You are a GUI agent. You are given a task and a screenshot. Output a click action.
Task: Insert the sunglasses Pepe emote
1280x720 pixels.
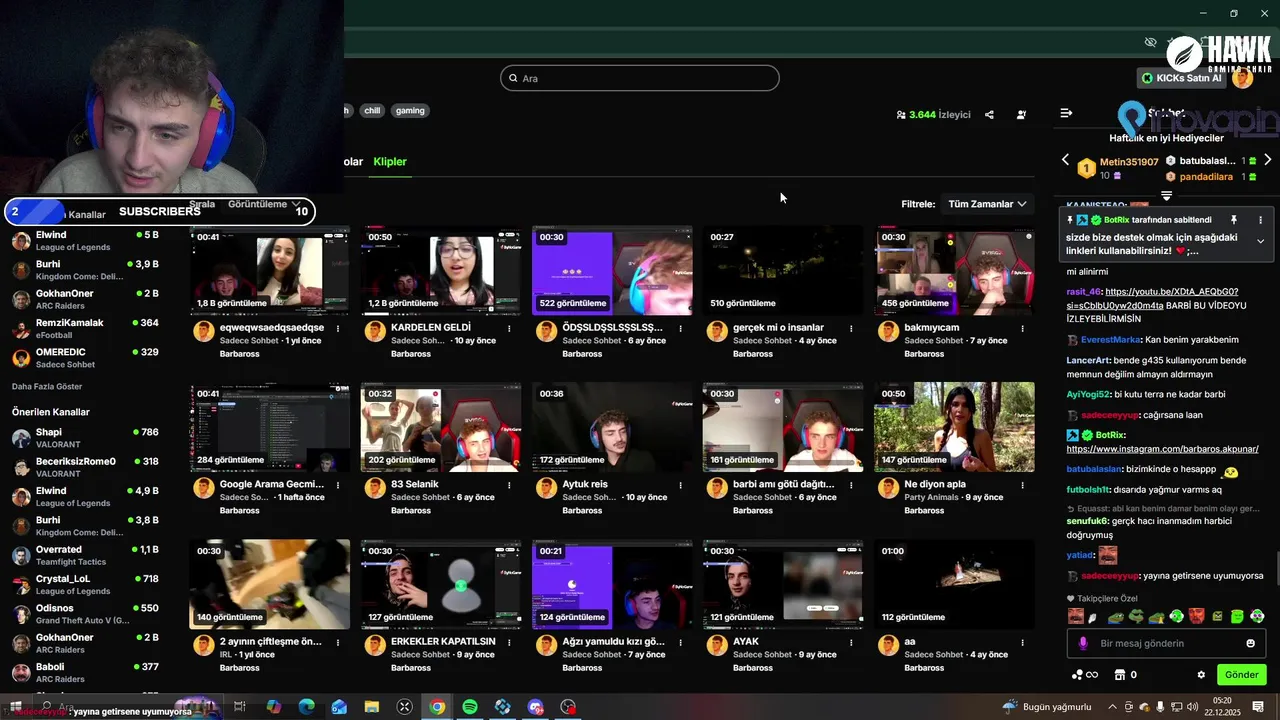pos(1136,617)
